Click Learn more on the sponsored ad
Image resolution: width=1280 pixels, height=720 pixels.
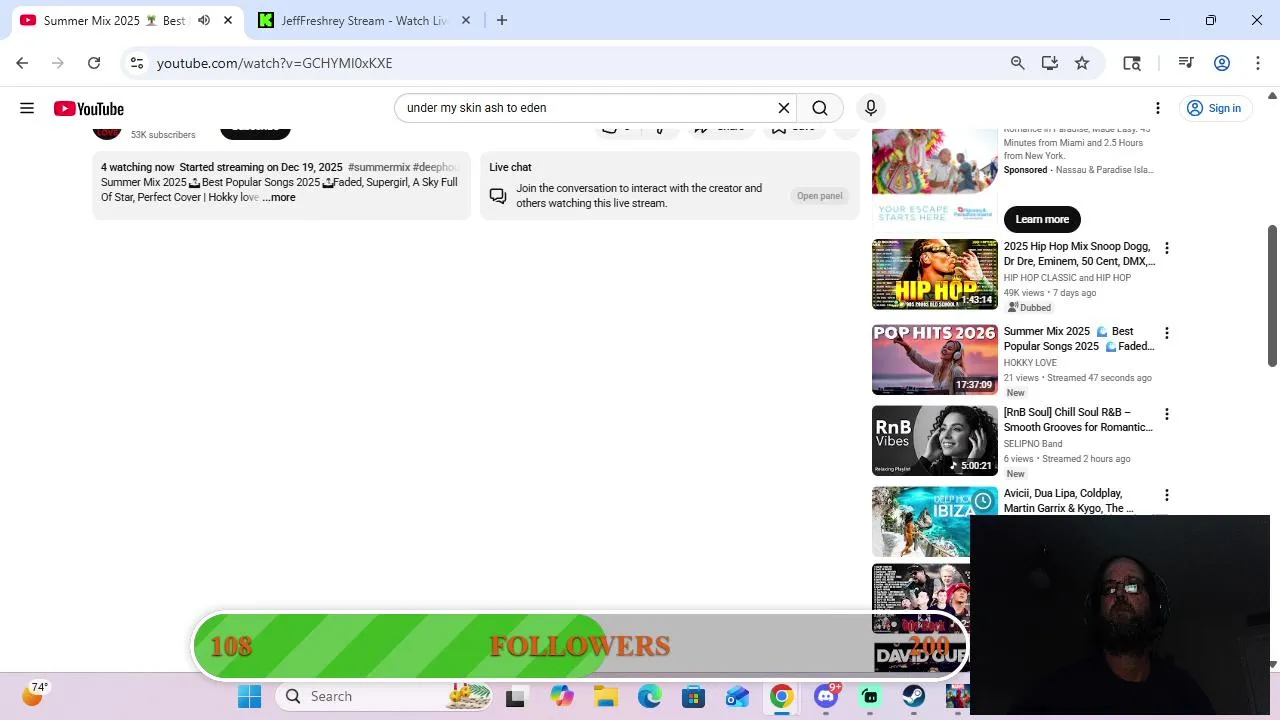point(1042,219)
